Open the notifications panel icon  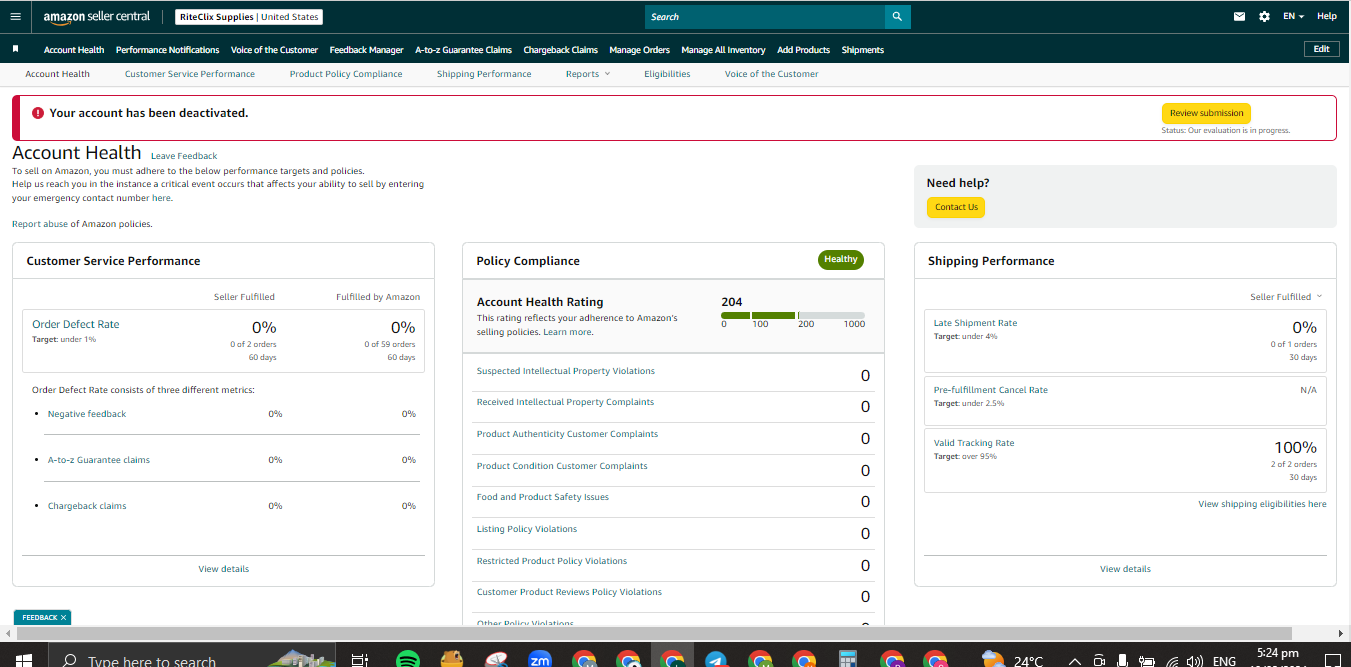tap(1331, 660)
